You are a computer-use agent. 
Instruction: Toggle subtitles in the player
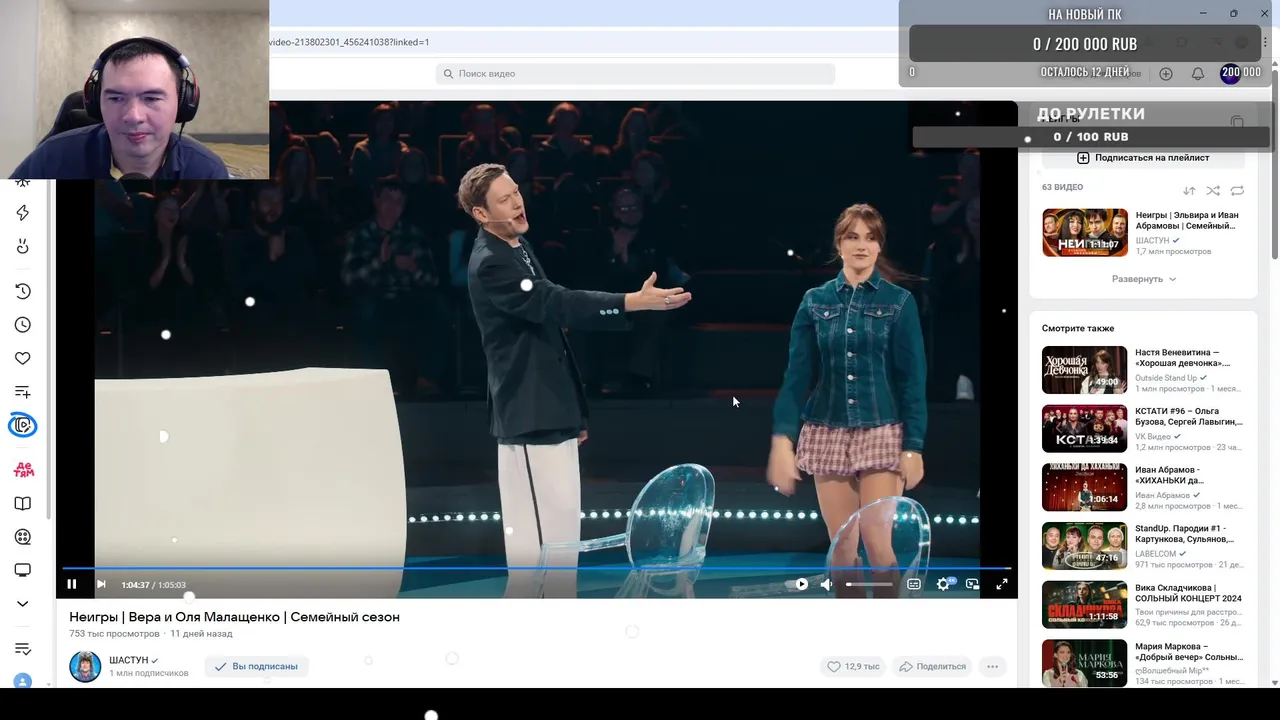(x=914, y=584)
